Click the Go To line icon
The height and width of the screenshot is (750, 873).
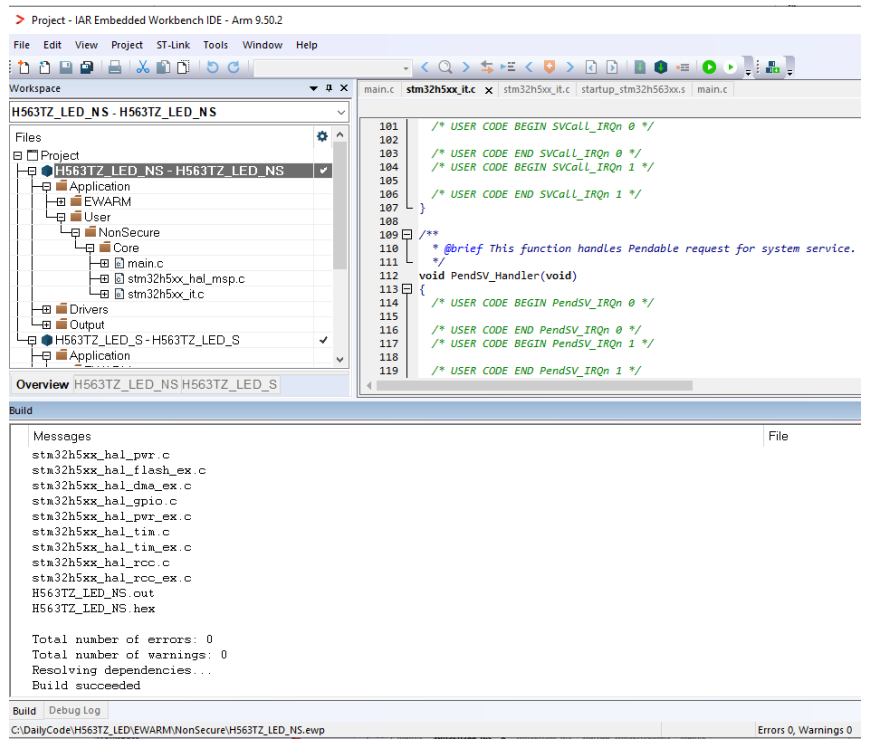(x=508, y=67)
